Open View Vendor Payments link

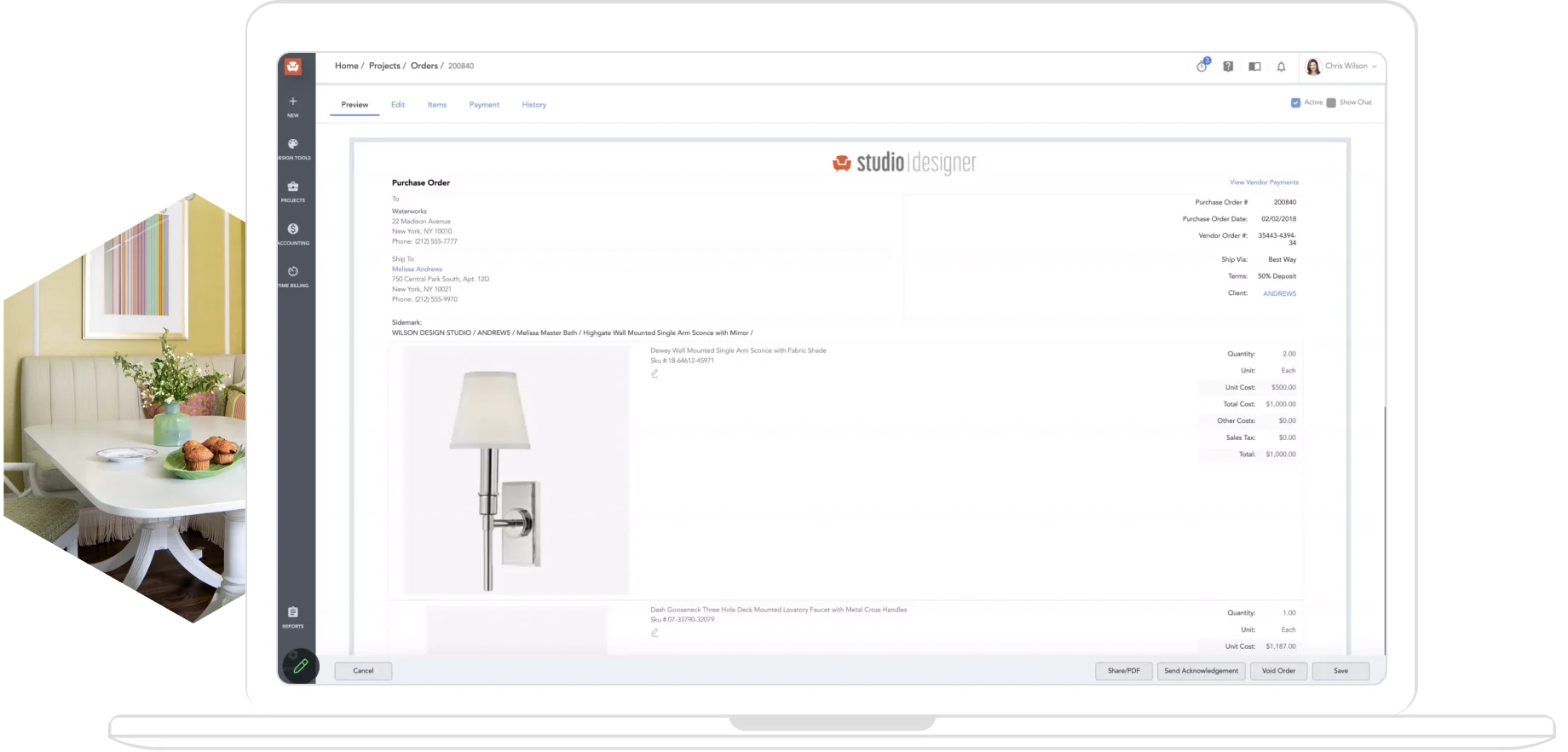coord(1264,182)
